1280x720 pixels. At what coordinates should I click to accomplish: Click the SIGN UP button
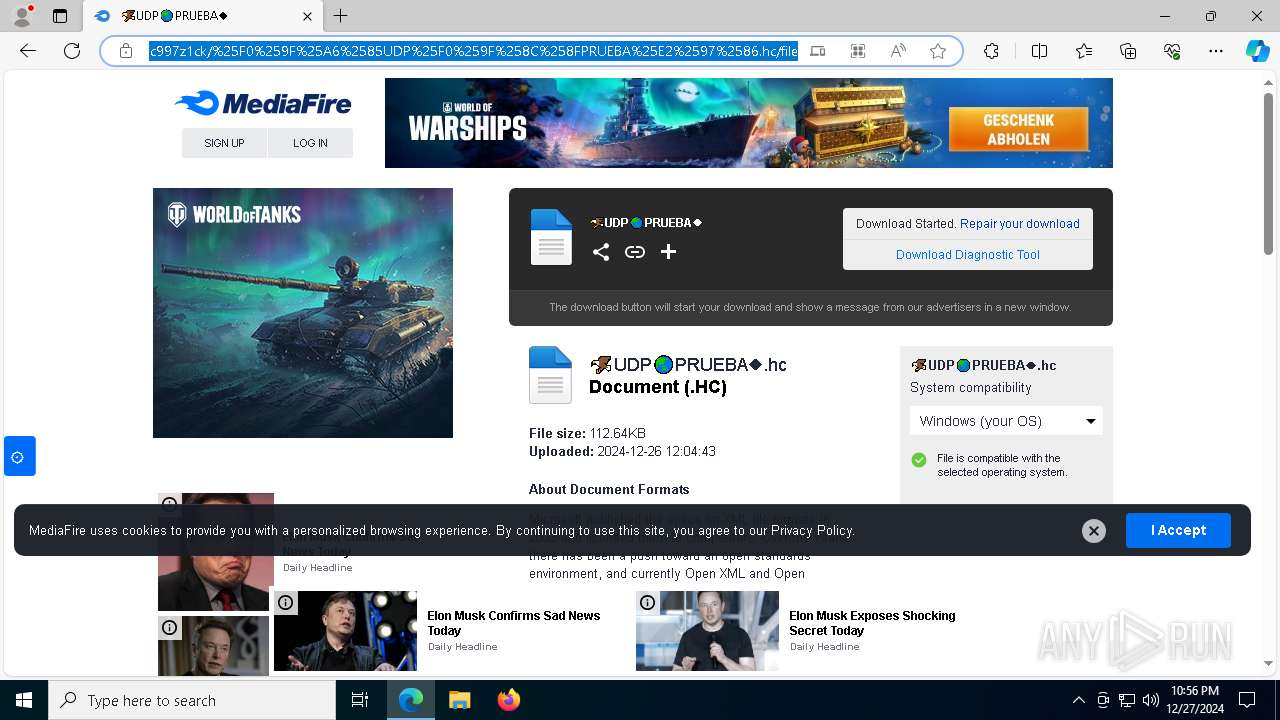pos(224,143)
